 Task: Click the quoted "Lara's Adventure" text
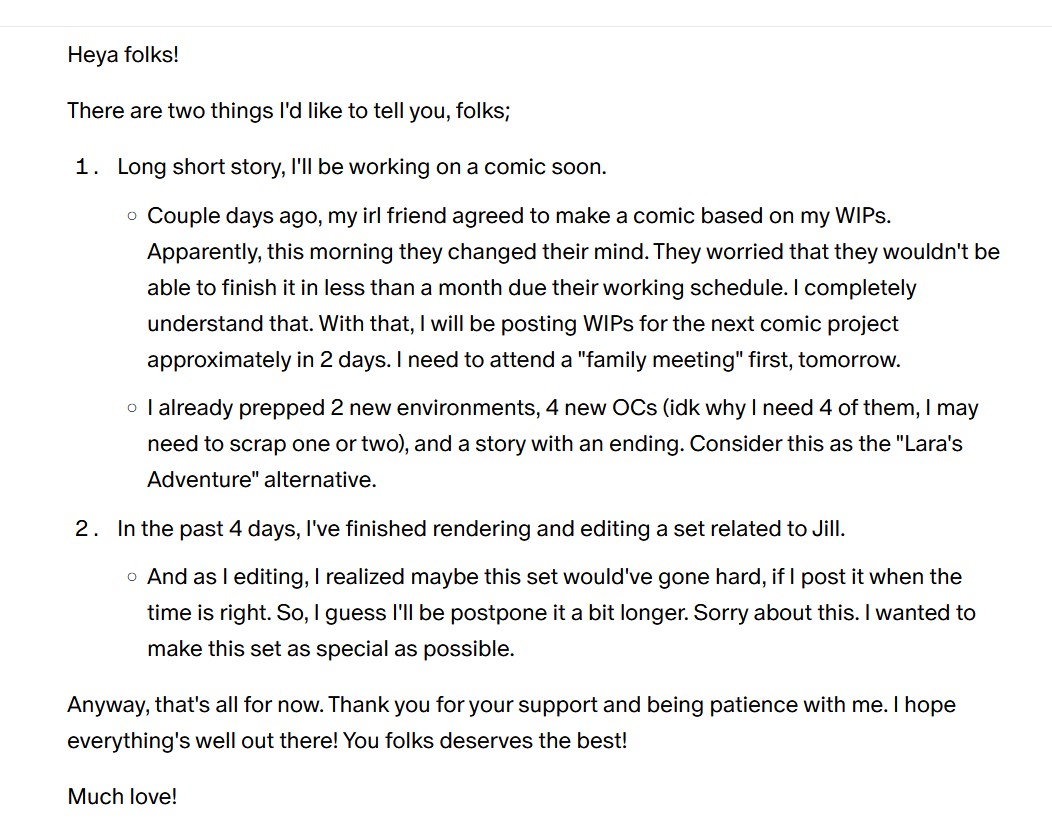tap(555, 462)
